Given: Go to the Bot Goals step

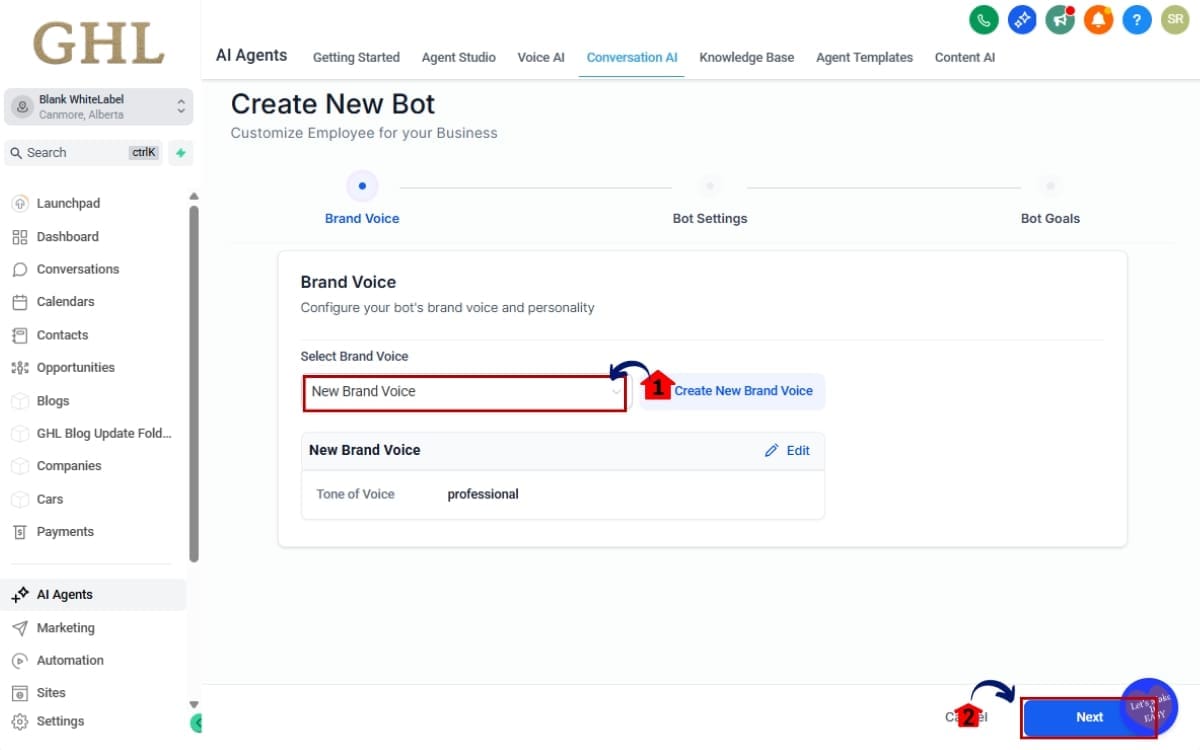Looking at the screenshot, I should [1049, 187].
